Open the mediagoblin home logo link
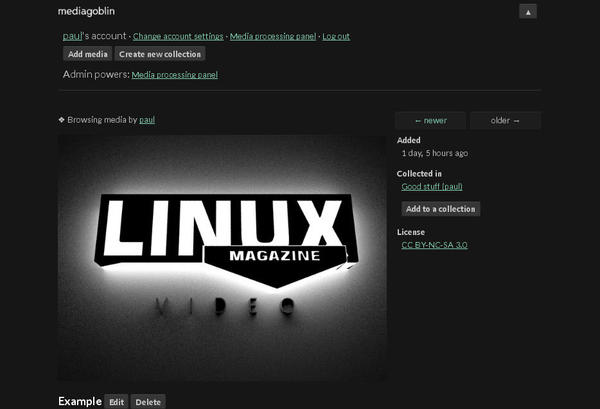Screen dimensions: 600x409 (86, 11)
